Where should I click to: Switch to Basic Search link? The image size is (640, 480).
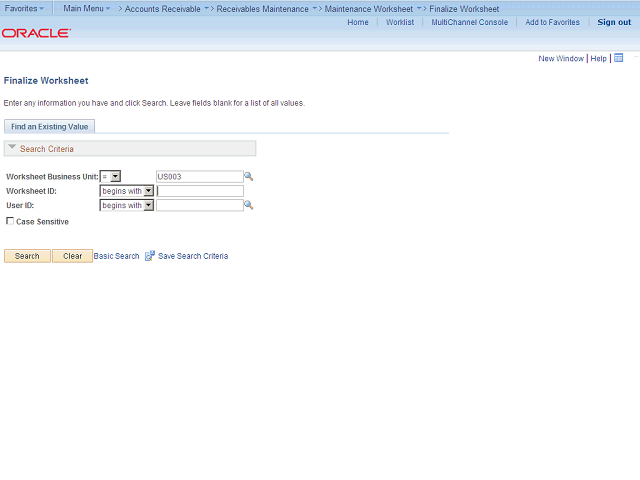pos(116,256)
